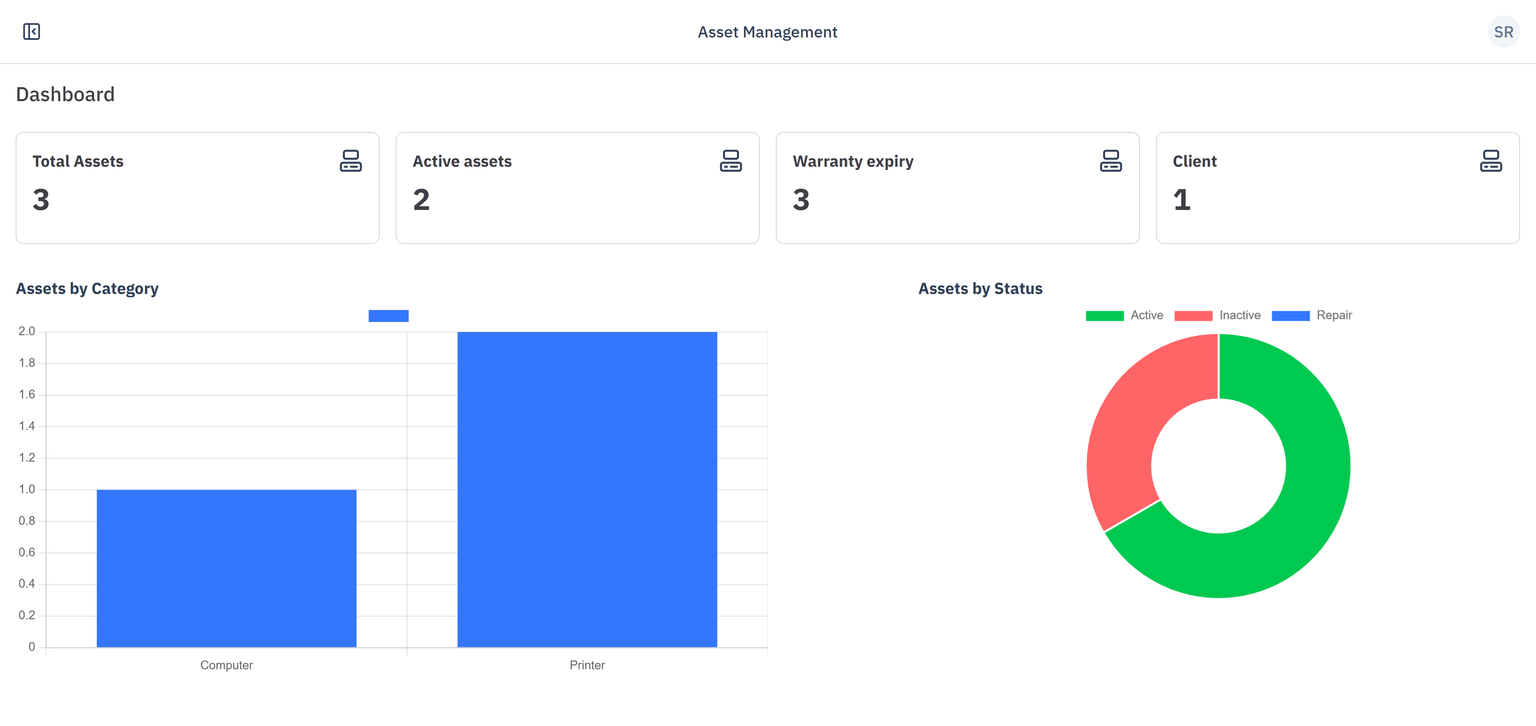1536x726 pixels.
Task: Click the Total Assets card icon
Action: 351,161
